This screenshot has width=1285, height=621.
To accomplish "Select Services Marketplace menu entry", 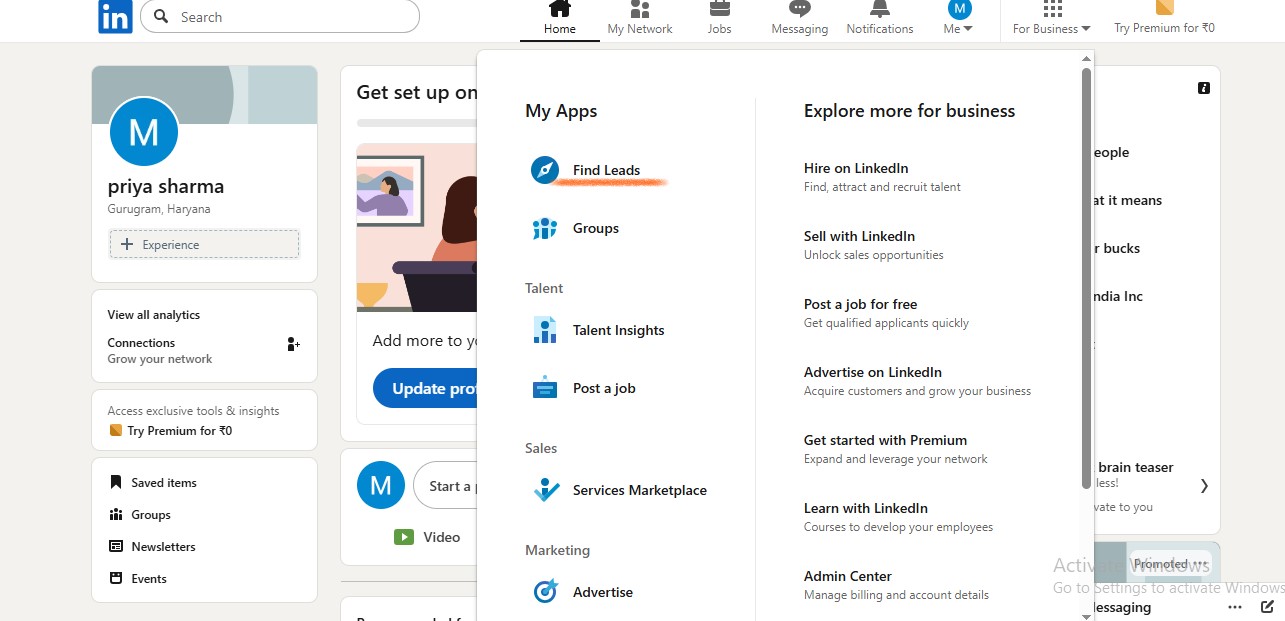I will tap(640, 490).
